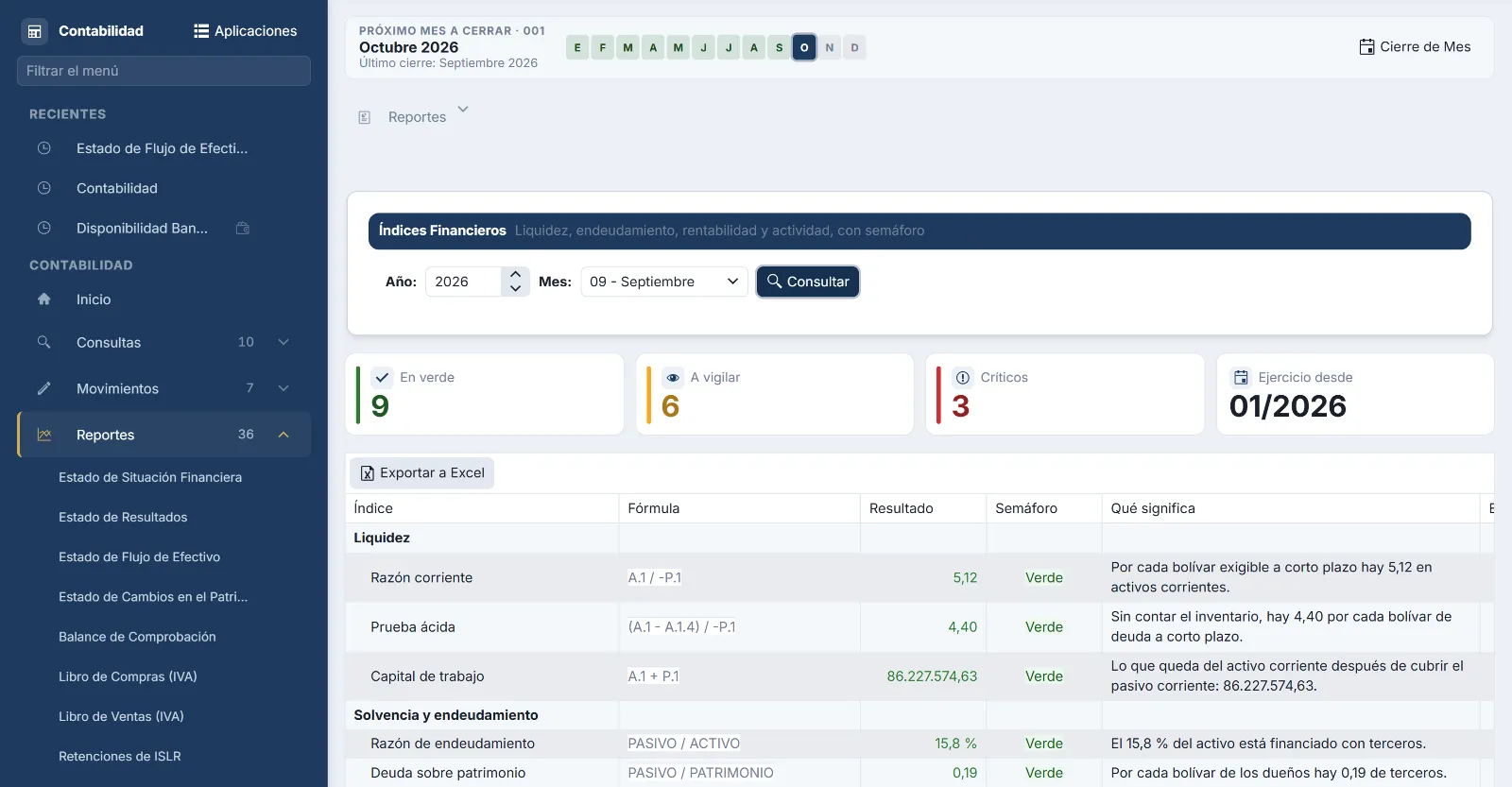Image resolution: width=1512 pixels, height=787 pixels.
Task: Click the clock icon beside Estado de Flujo de Efecti...
Action: 43,148
